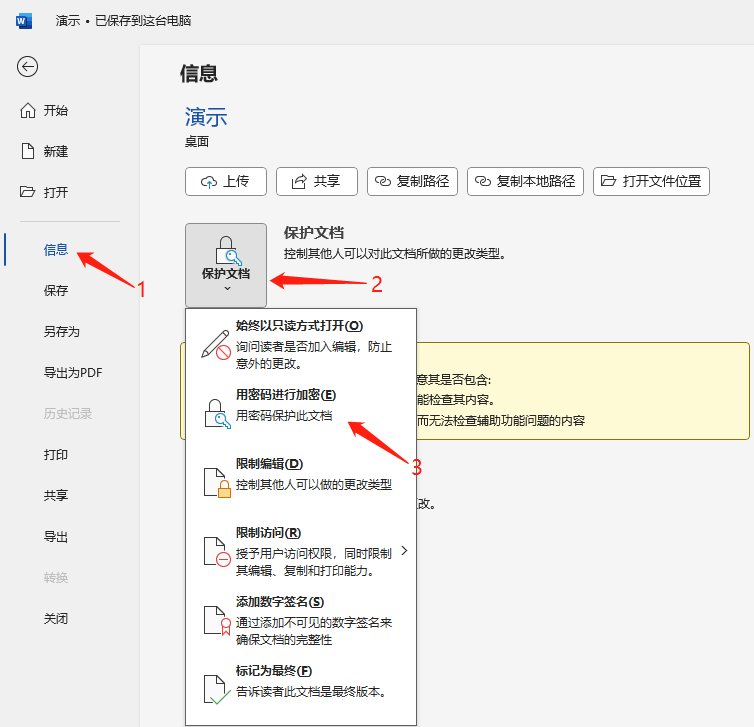The width and height of the screenshot is (754, 727).
Task: Click the 保护文档 section heading text
Action: (314, 233)
